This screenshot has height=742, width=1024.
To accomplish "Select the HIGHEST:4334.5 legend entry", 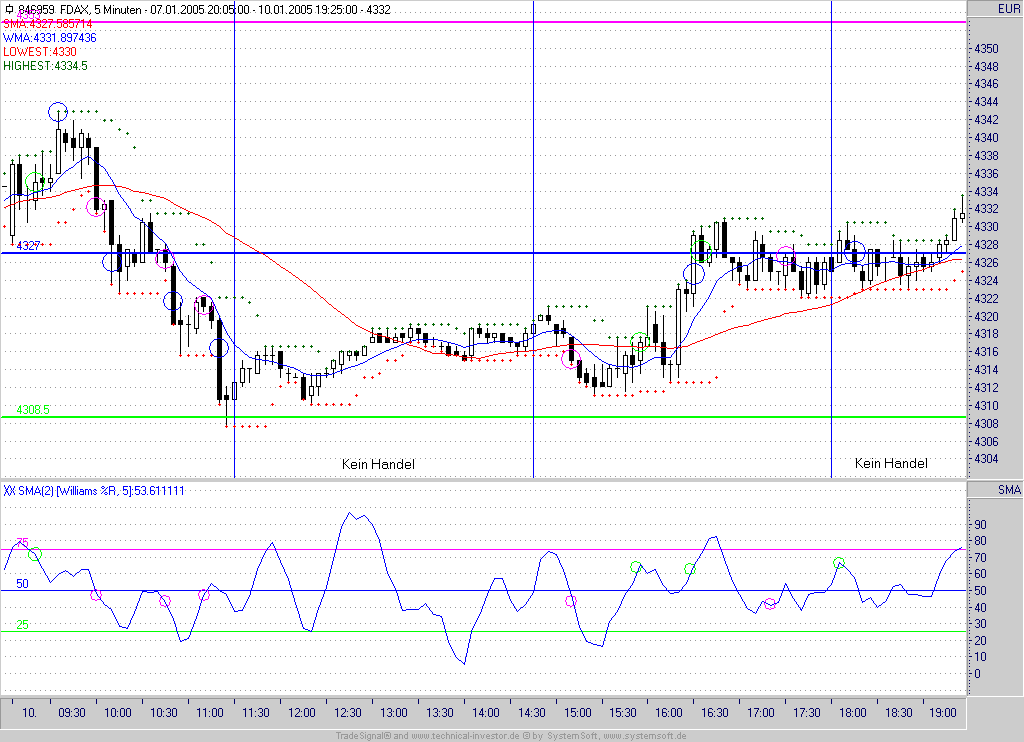I will point(45,66).
